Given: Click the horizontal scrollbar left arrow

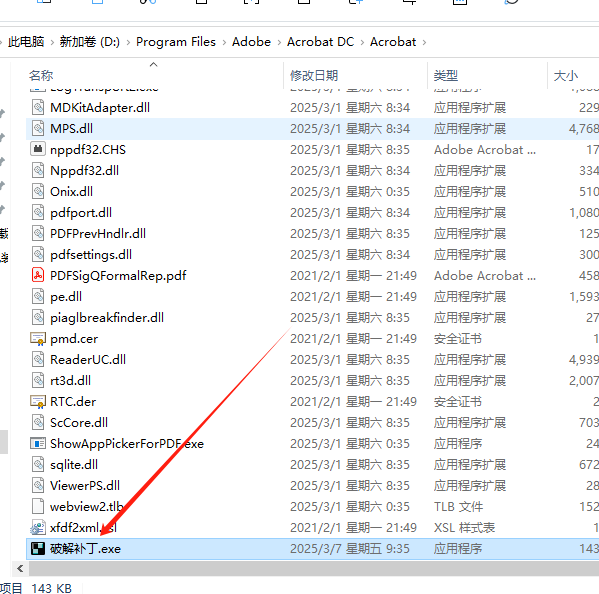Looking at the screenshot, I should click(x=20, y=568).
